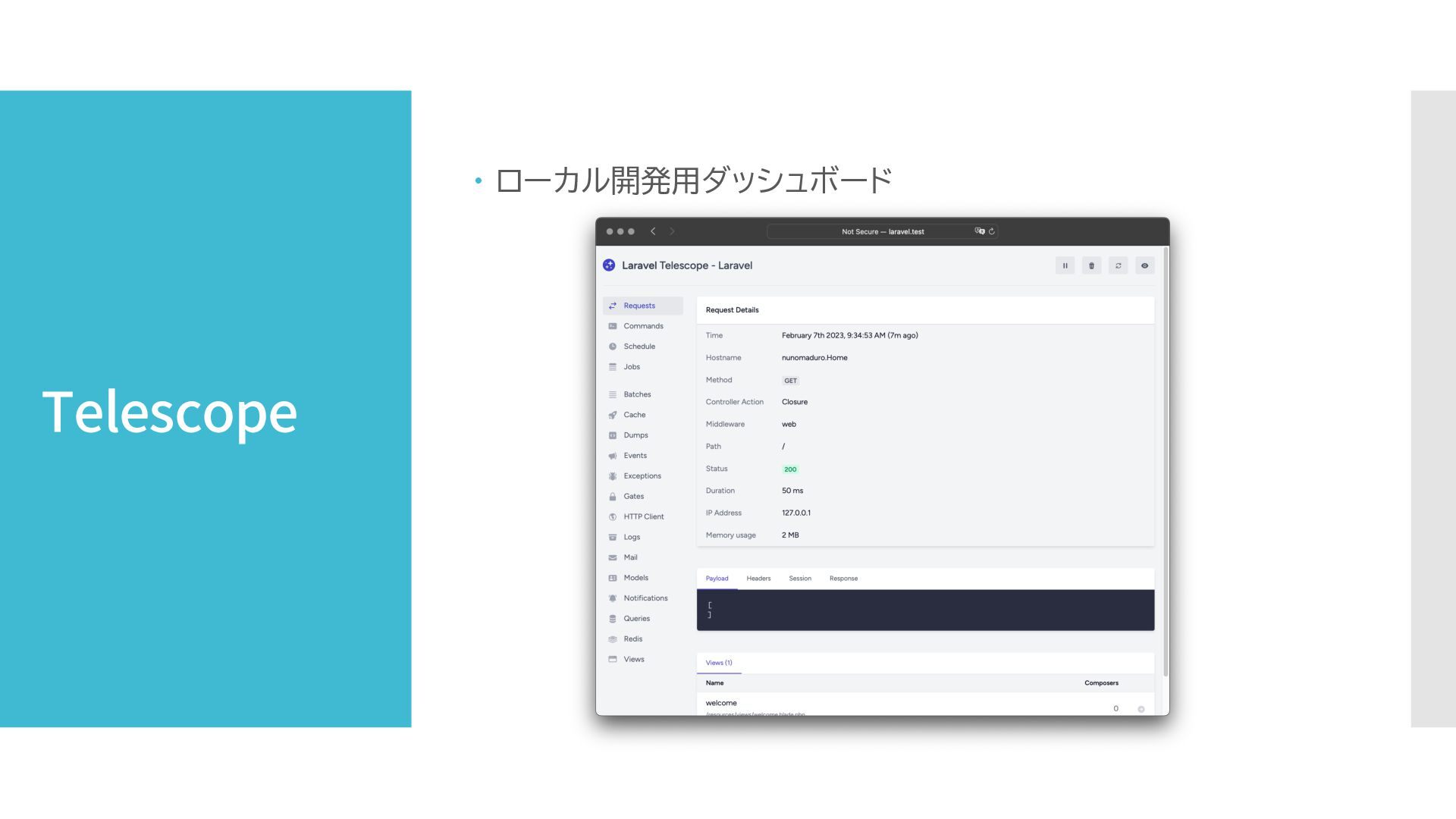Select the Views (1) tab
The height and width of the screenshot is (819, 1456).
click(718, 663)
